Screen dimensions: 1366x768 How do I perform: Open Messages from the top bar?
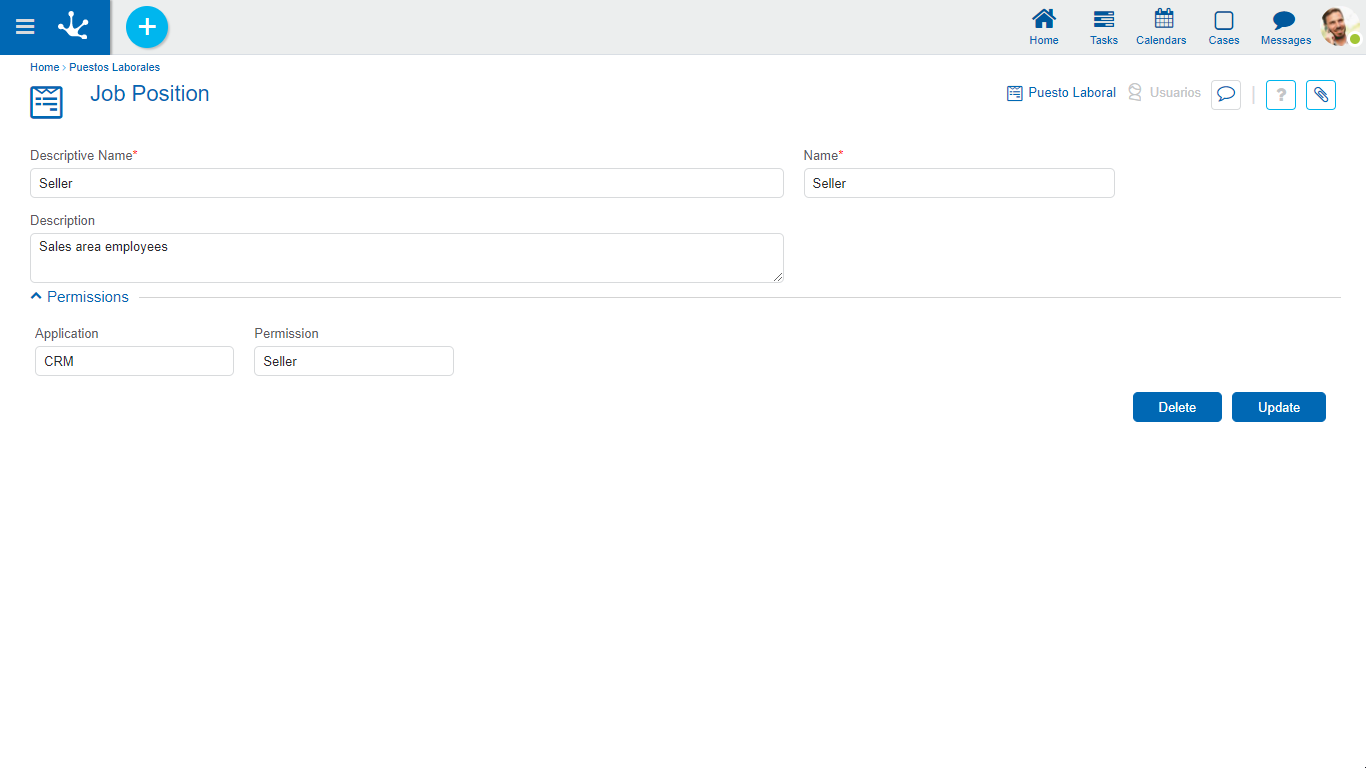[1286, 27]
